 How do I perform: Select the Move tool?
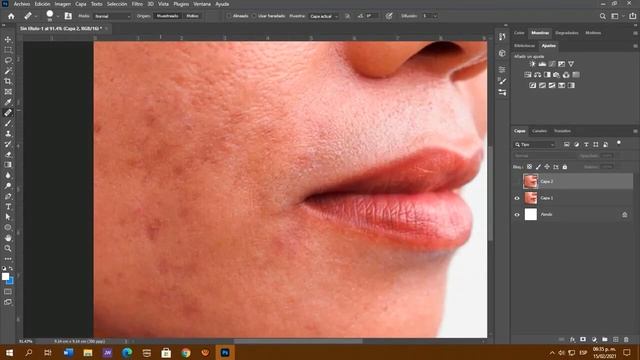pyautogui.click(x=8, y=40)
